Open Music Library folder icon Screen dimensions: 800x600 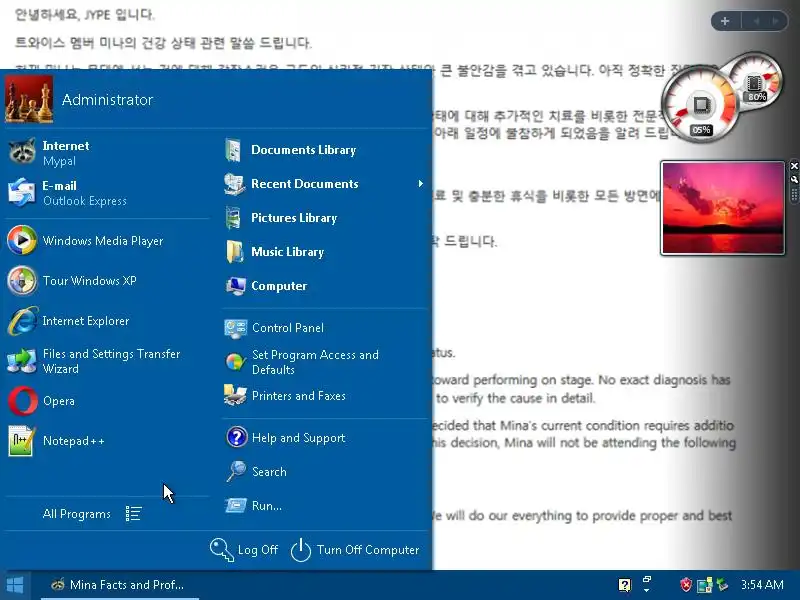[235, 252]
